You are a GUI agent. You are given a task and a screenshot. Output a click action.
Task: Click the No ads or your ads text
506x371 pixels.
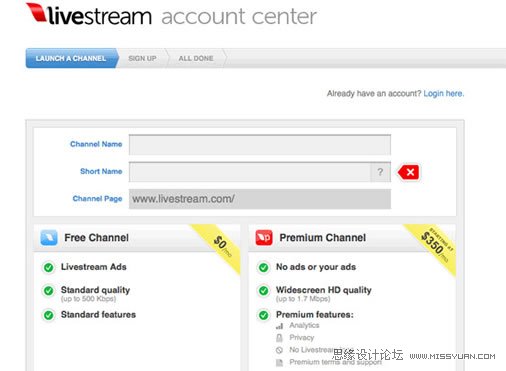click(316, 267)
